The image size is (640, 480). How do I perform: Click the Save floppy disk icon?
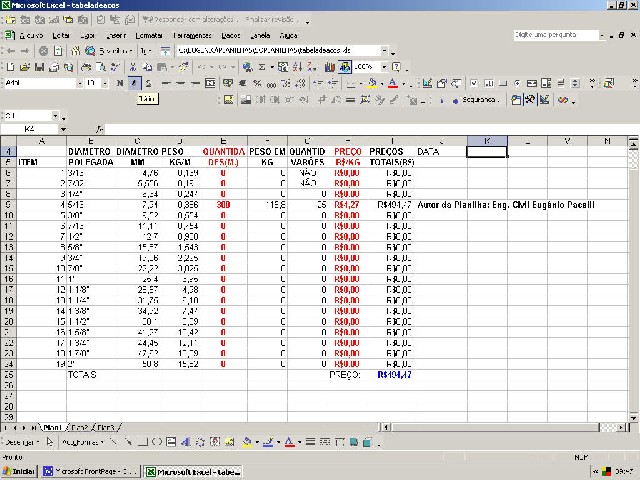(39, 67)
